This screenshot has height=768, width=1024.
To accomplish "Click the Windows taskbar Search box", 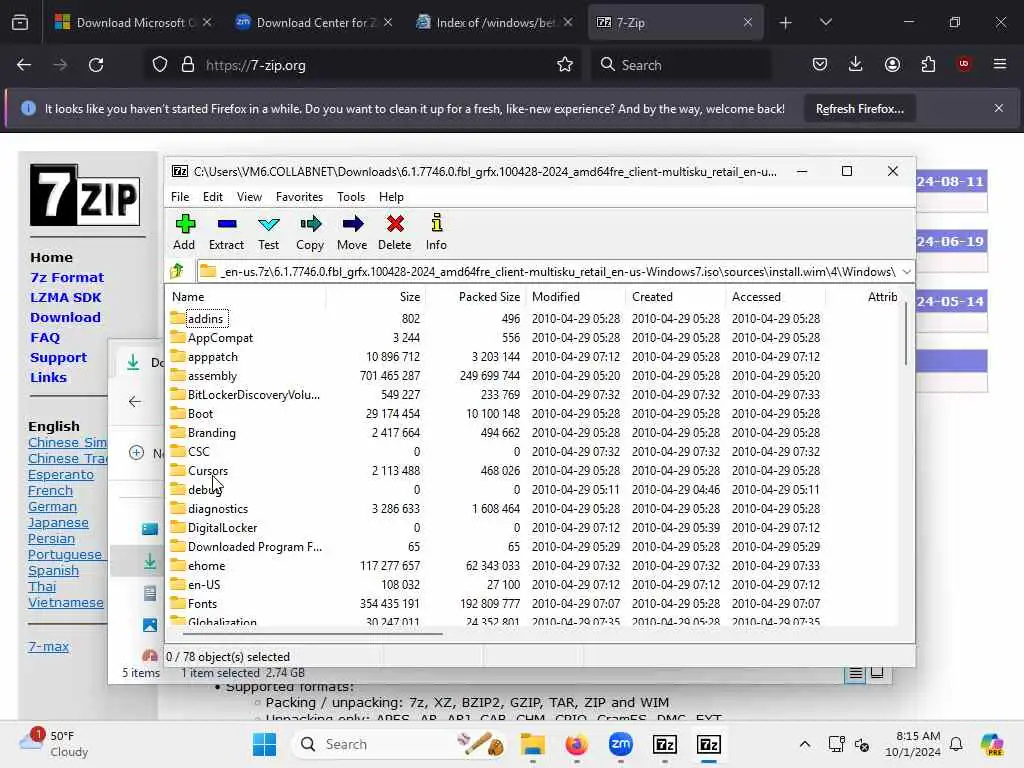I will tap(398, 744).
